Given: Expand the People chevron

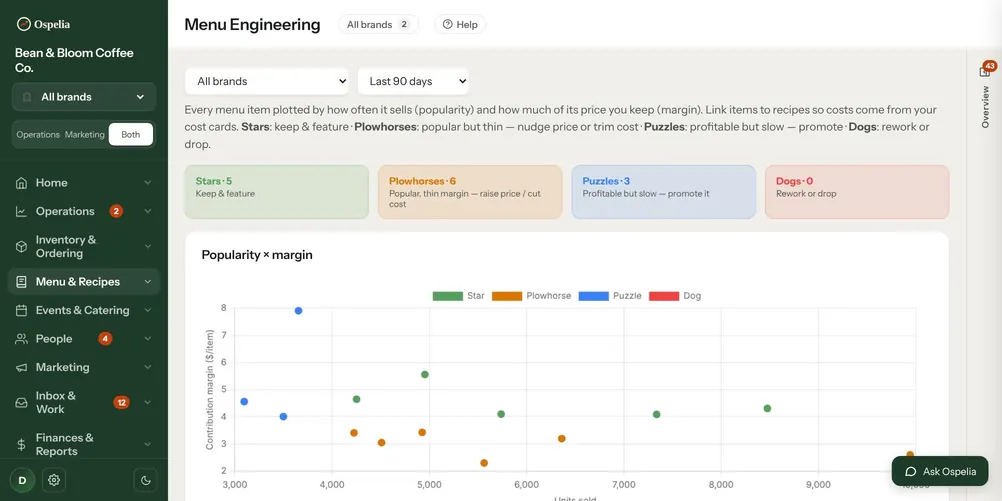Looking at the screenshot, I should pos(148,339).
